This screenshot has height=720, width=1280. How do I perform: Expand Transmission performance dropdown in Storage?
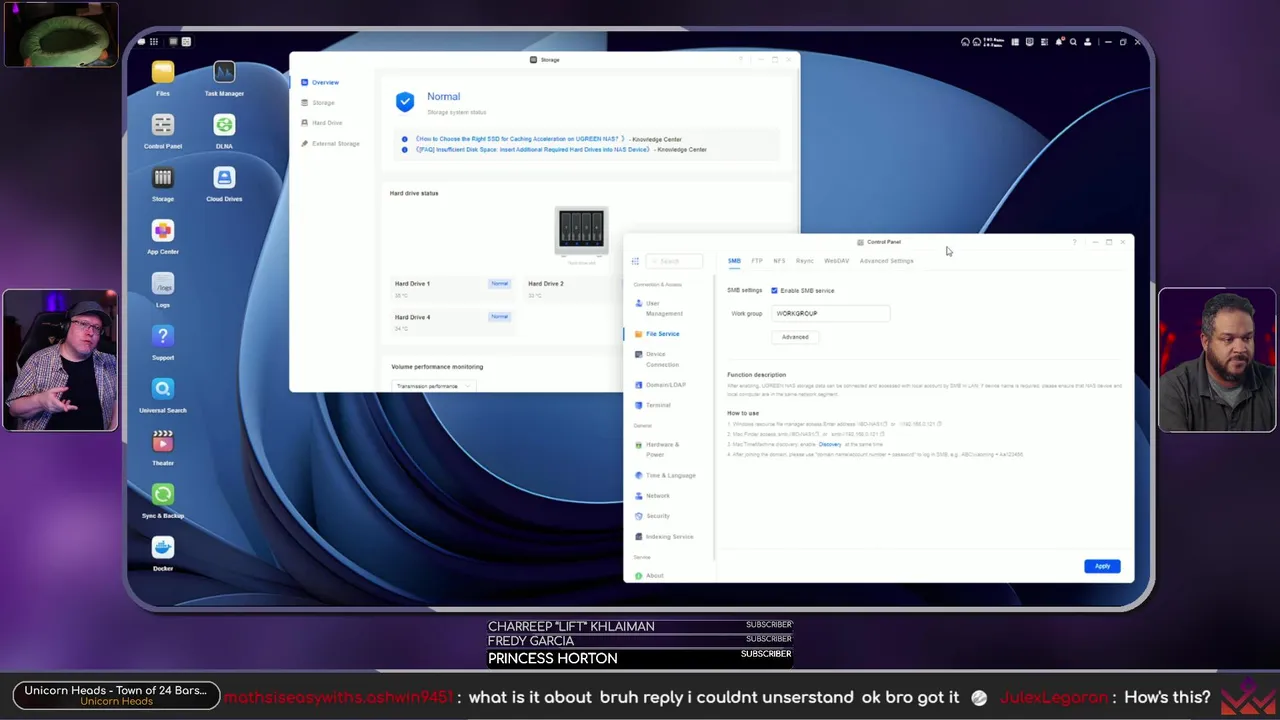pyautogui.click(x=432, y=386)
